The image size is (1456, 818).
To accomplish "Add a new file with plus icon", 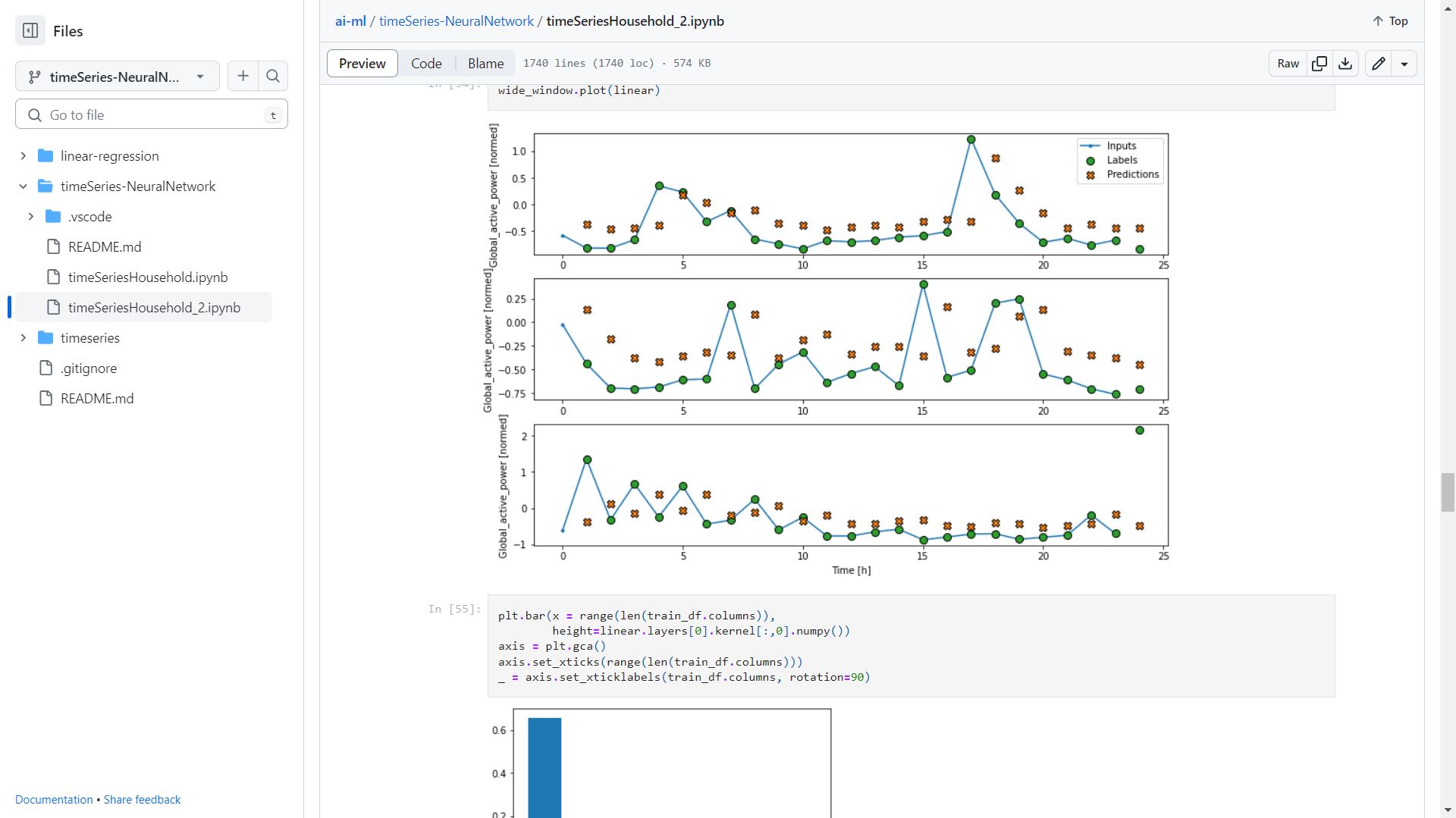I will 243,76.
